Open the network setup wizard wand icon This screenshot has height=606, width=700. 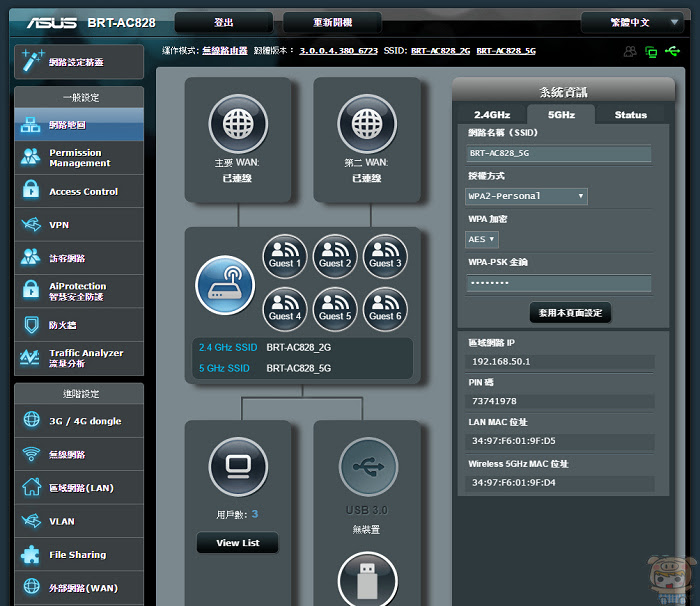pos(33,60)
